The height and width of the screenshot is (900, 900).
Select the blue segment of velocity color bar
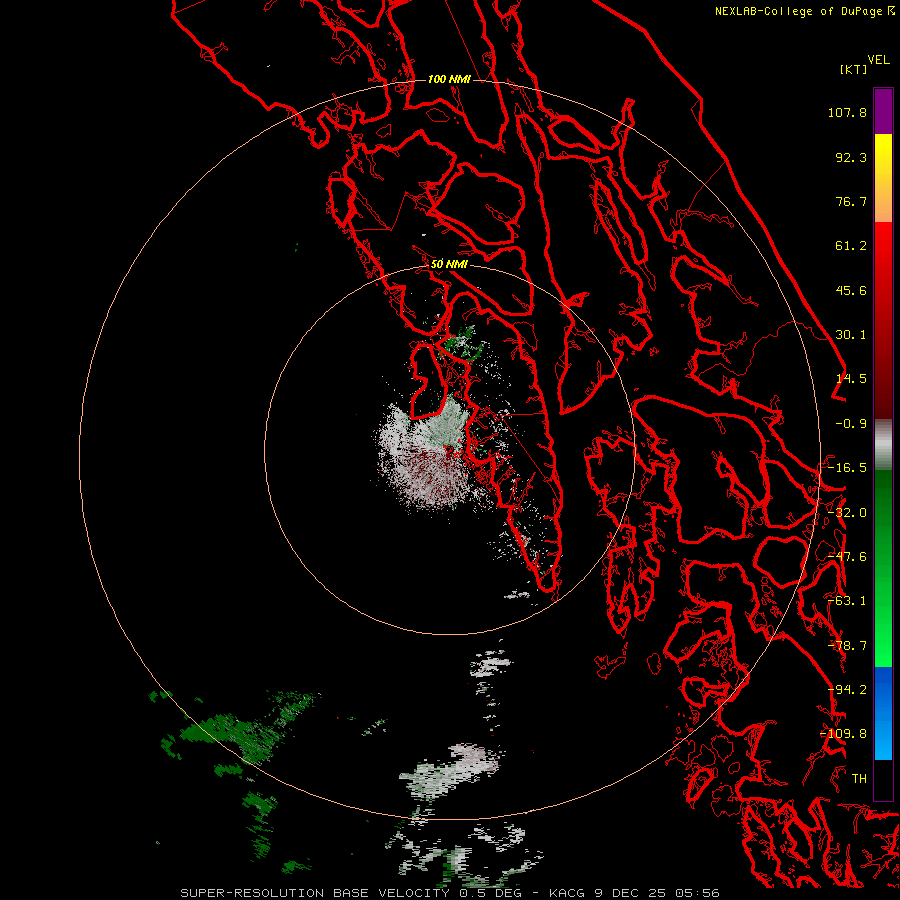click(883, 713)
